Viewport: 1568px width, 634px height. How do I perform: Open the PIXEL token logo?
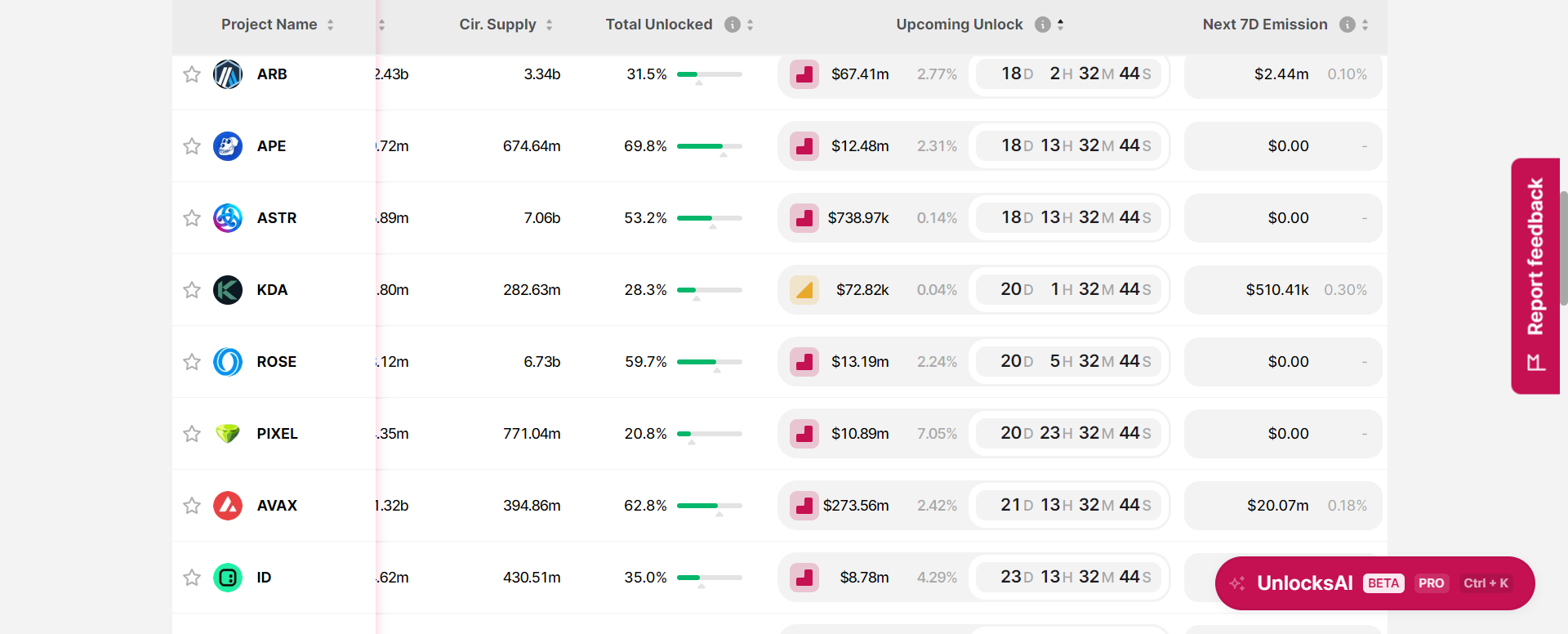click(228, 434)
